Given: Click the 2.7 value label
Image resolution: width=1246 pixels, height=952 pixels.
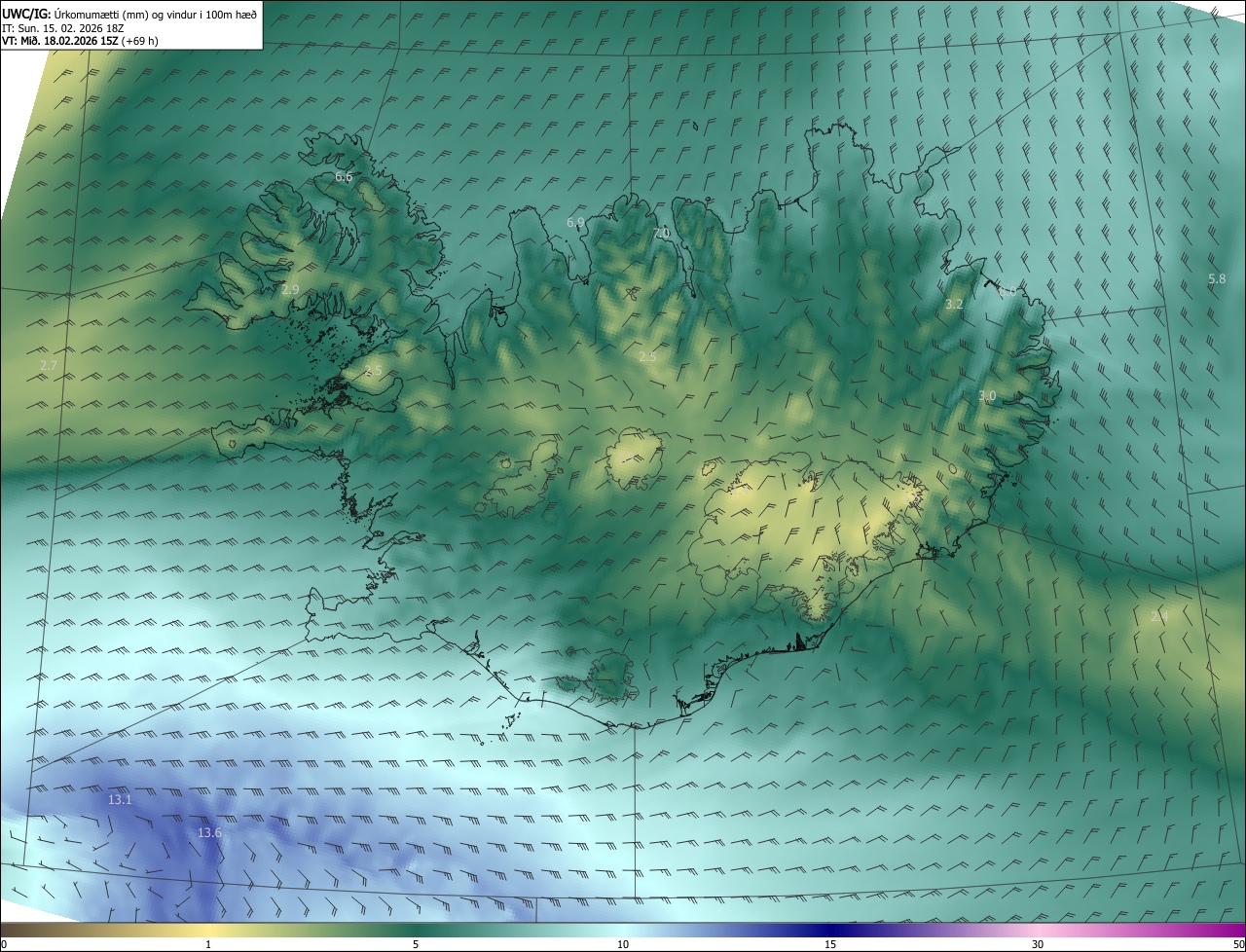Looking at the screenshot, I should pos(50,365).
